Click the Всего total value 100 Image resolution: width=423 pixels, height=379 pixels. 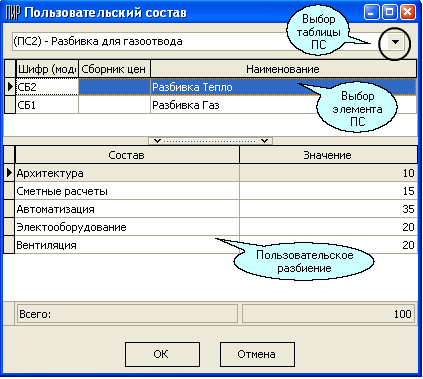pyautogui.click(x=328, y=314)
